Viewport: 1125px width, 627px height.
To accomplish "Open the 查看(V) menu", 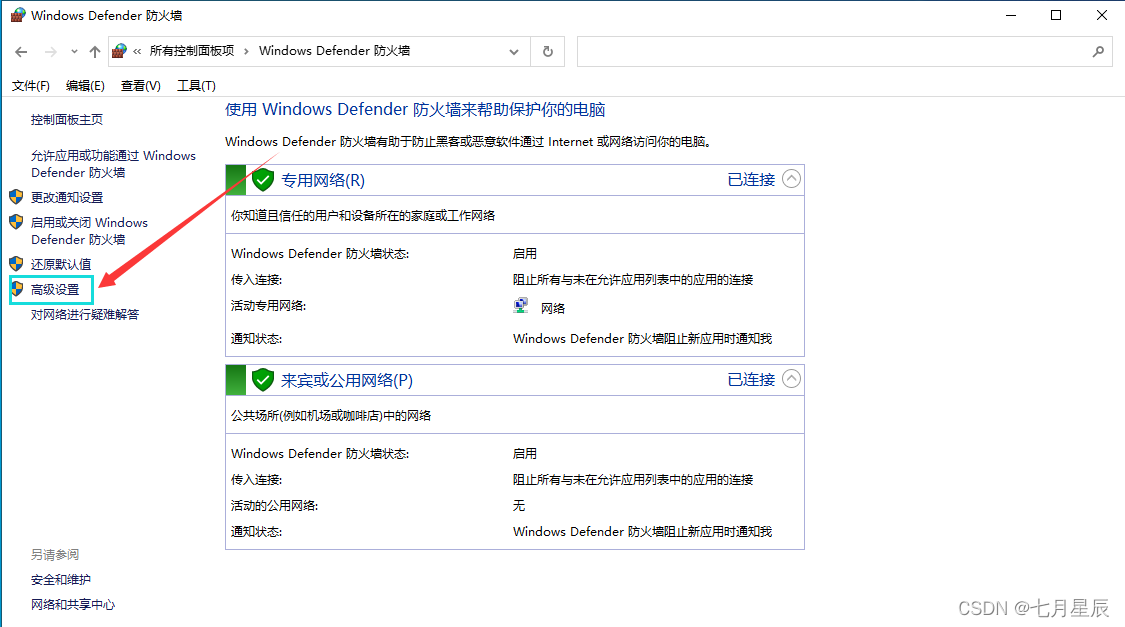I will (x=141, y=85).
